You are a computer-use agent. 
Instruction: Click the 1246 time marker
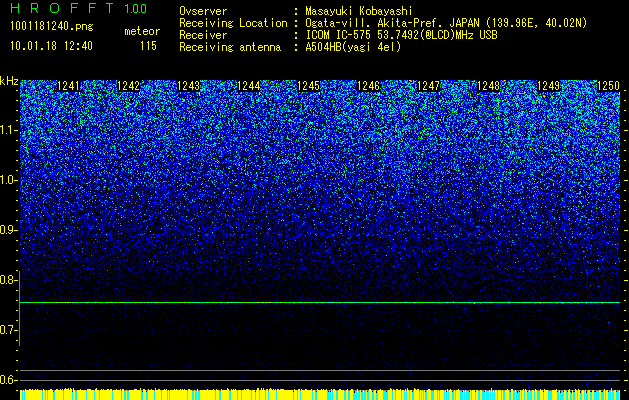coord(368,85)
